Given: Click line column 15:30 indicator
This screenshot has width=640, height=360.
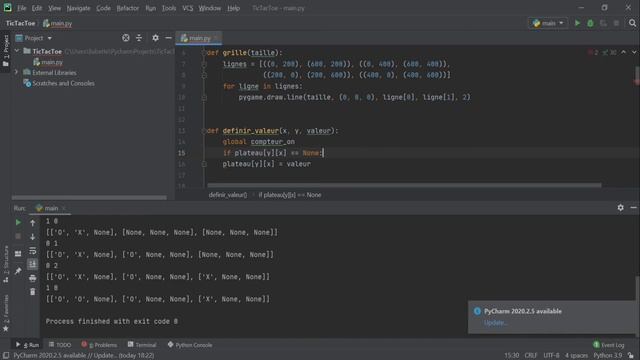Looking at the screenshot, I should point(511,356).
